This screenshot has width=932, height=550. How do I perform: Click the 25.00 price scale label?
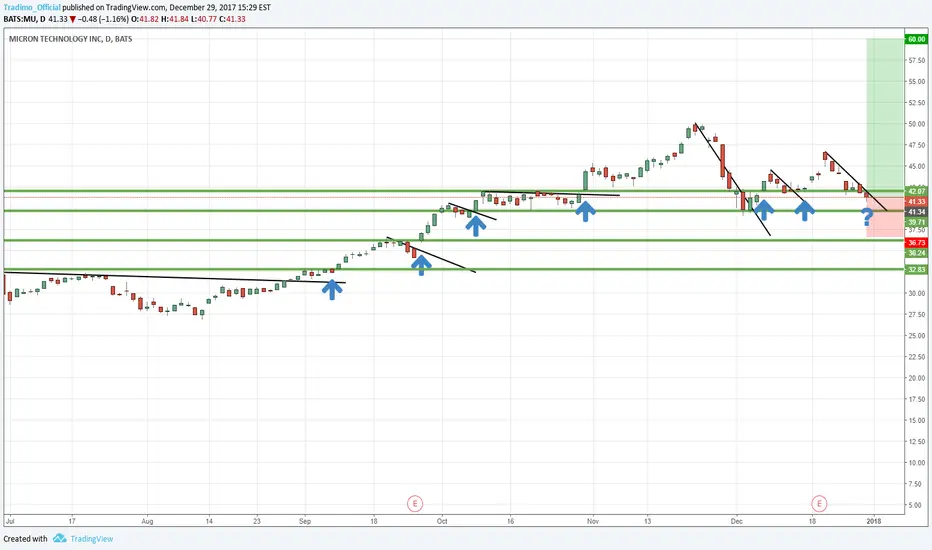tap(917, 336)
